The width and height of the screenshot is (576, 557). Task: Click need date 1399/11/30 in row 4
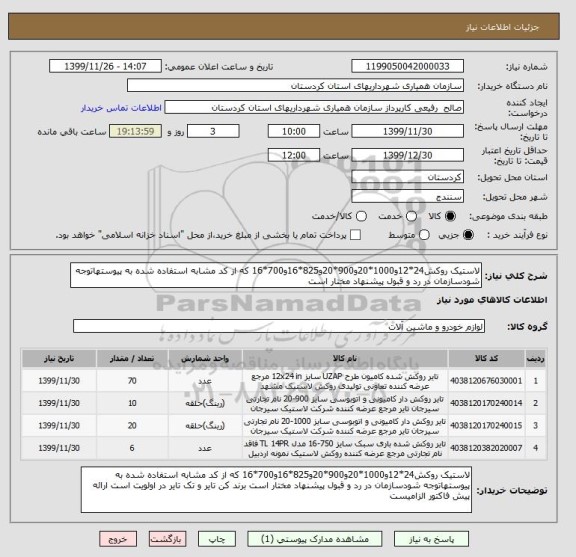coord(59,448)
